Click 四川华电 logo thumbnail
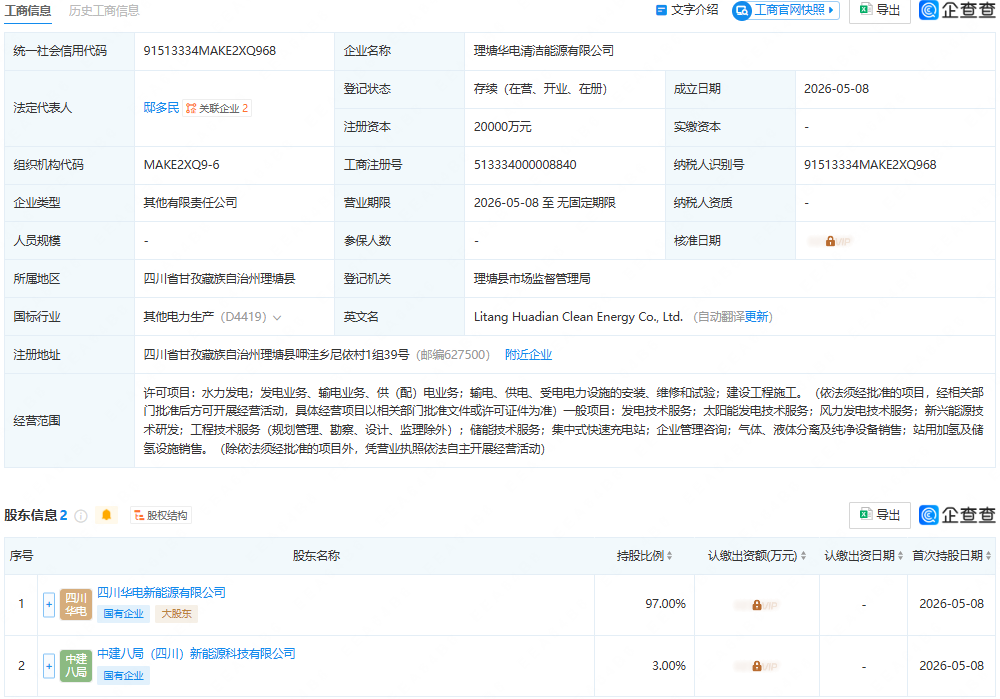This screenshot has height=699, width=1000. click(76, 605)
